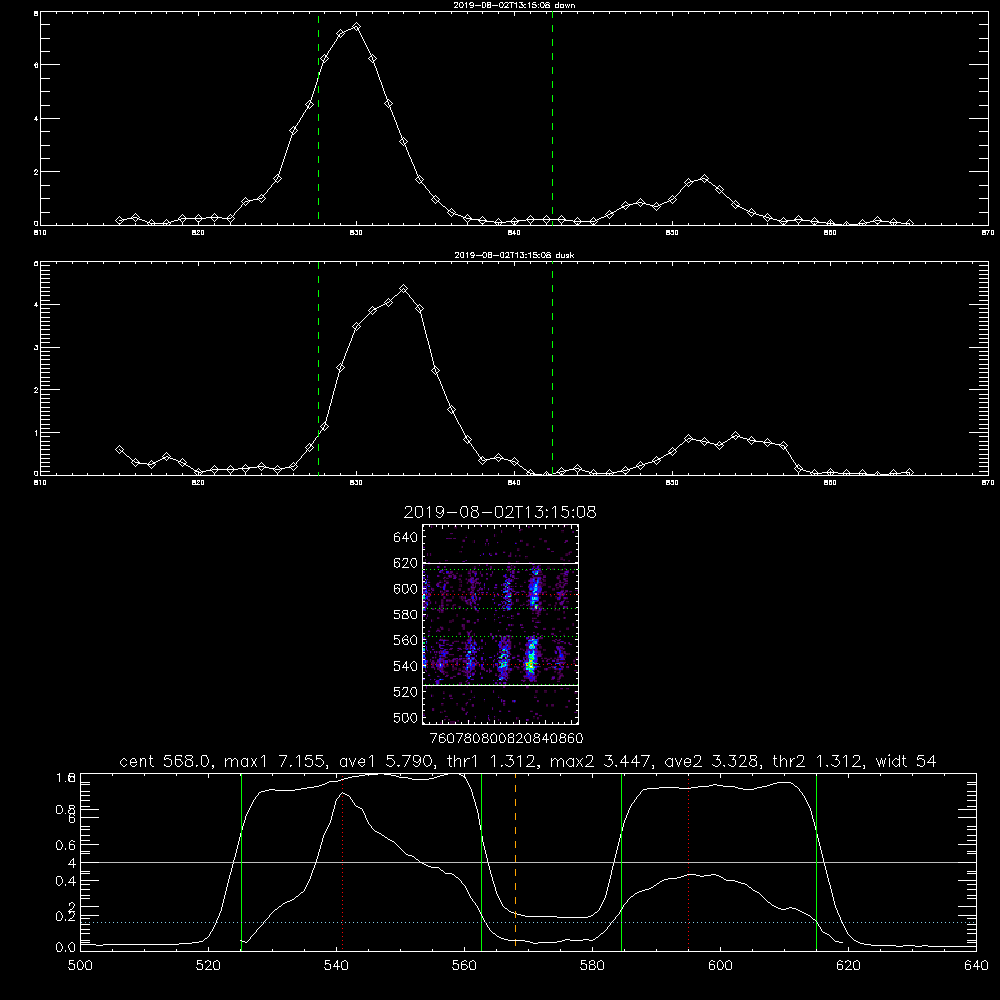Select 'thr1 1.312' in the stats line
This screenshot has width=1000, height=1000.
pos(493,761)
